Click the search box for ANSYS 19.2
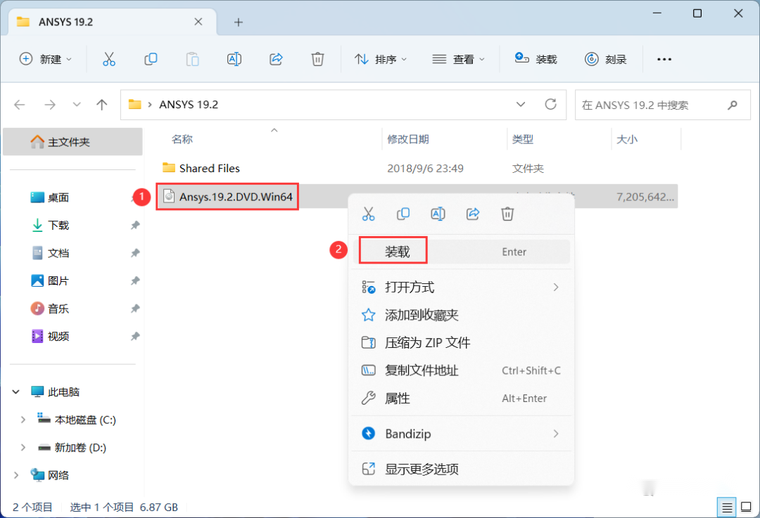 click(663, 105)
